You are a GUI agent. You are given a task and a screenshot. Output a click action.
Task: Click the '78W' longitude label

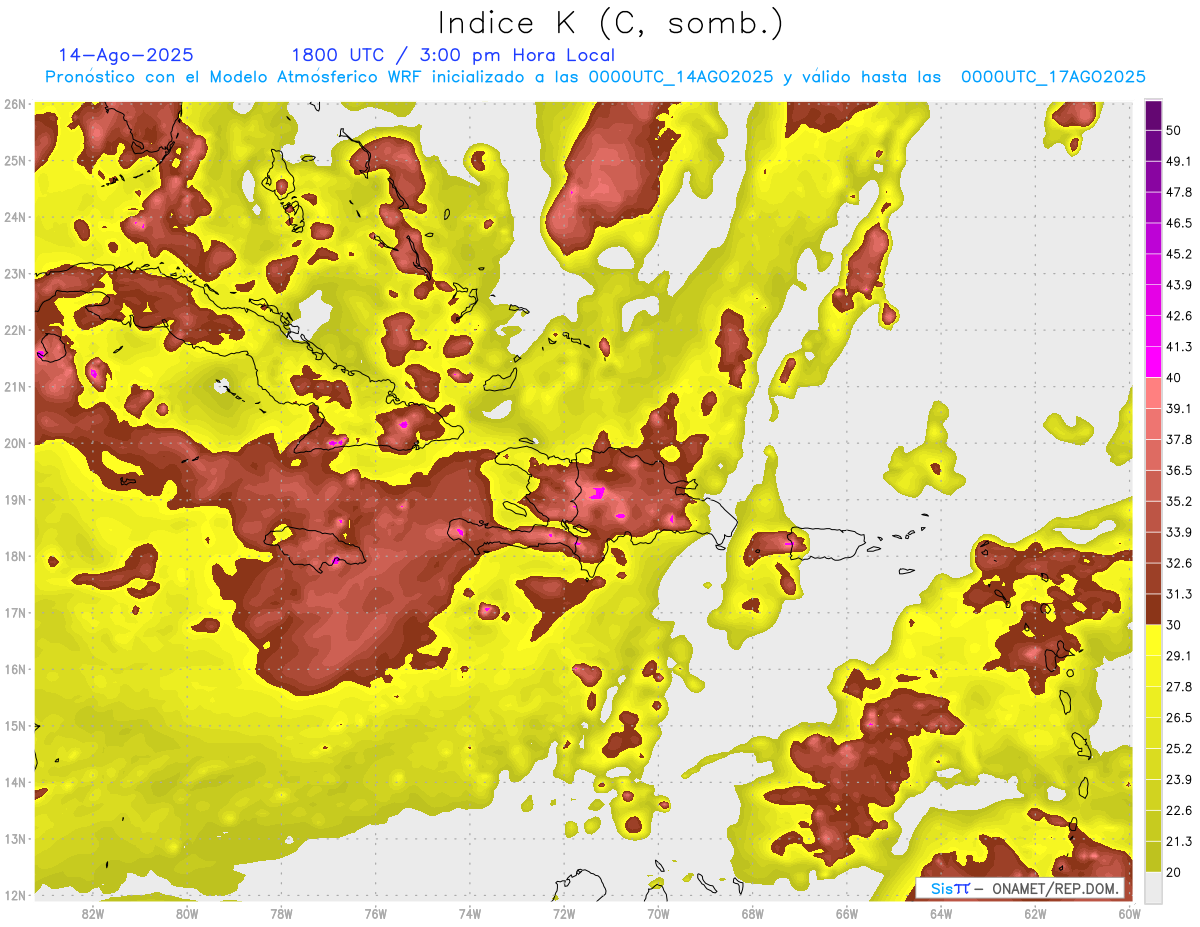[x=281, y=914]
